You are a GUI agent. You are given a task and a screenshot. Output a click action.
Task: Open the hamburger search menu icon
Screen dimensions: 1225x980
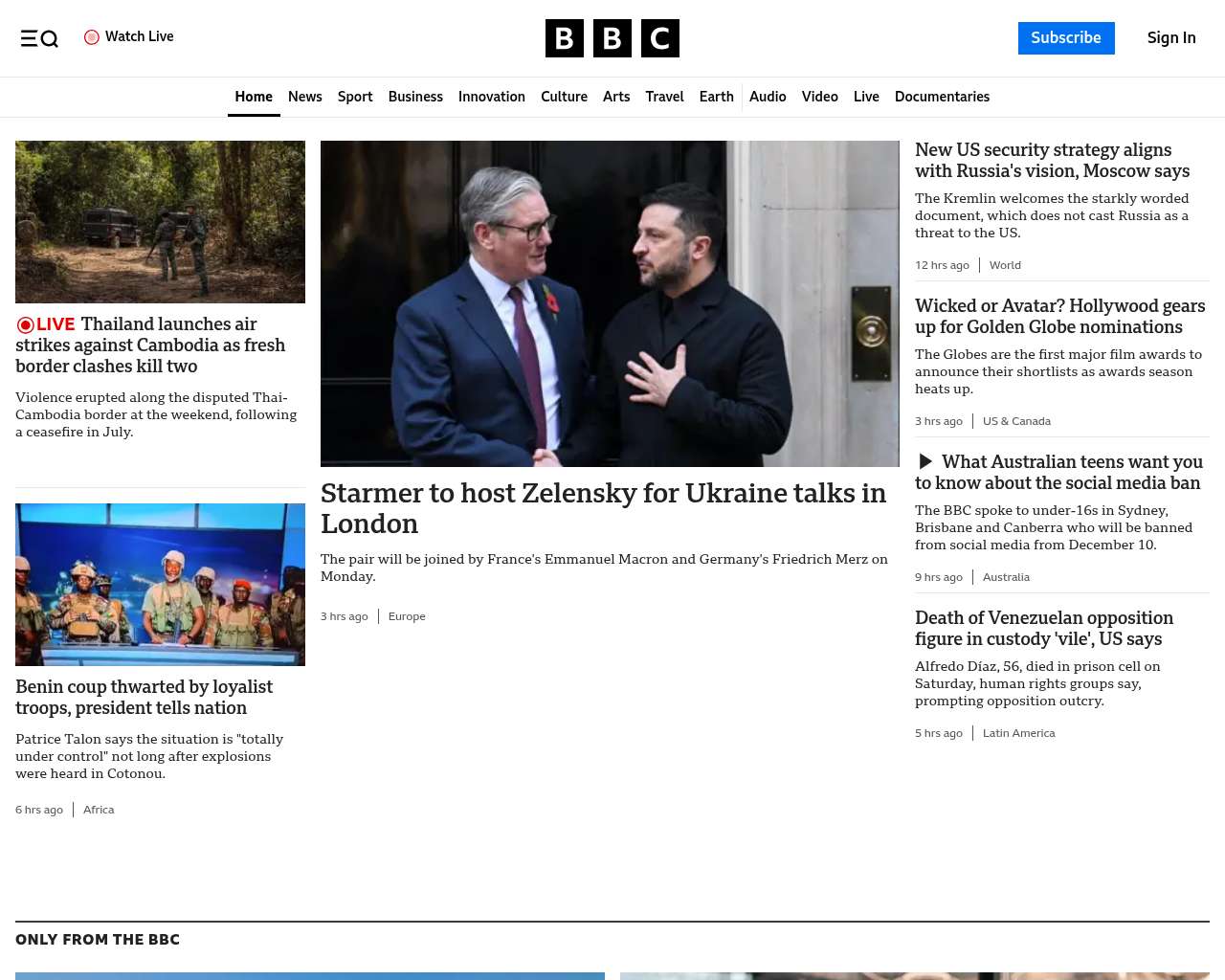39,38
